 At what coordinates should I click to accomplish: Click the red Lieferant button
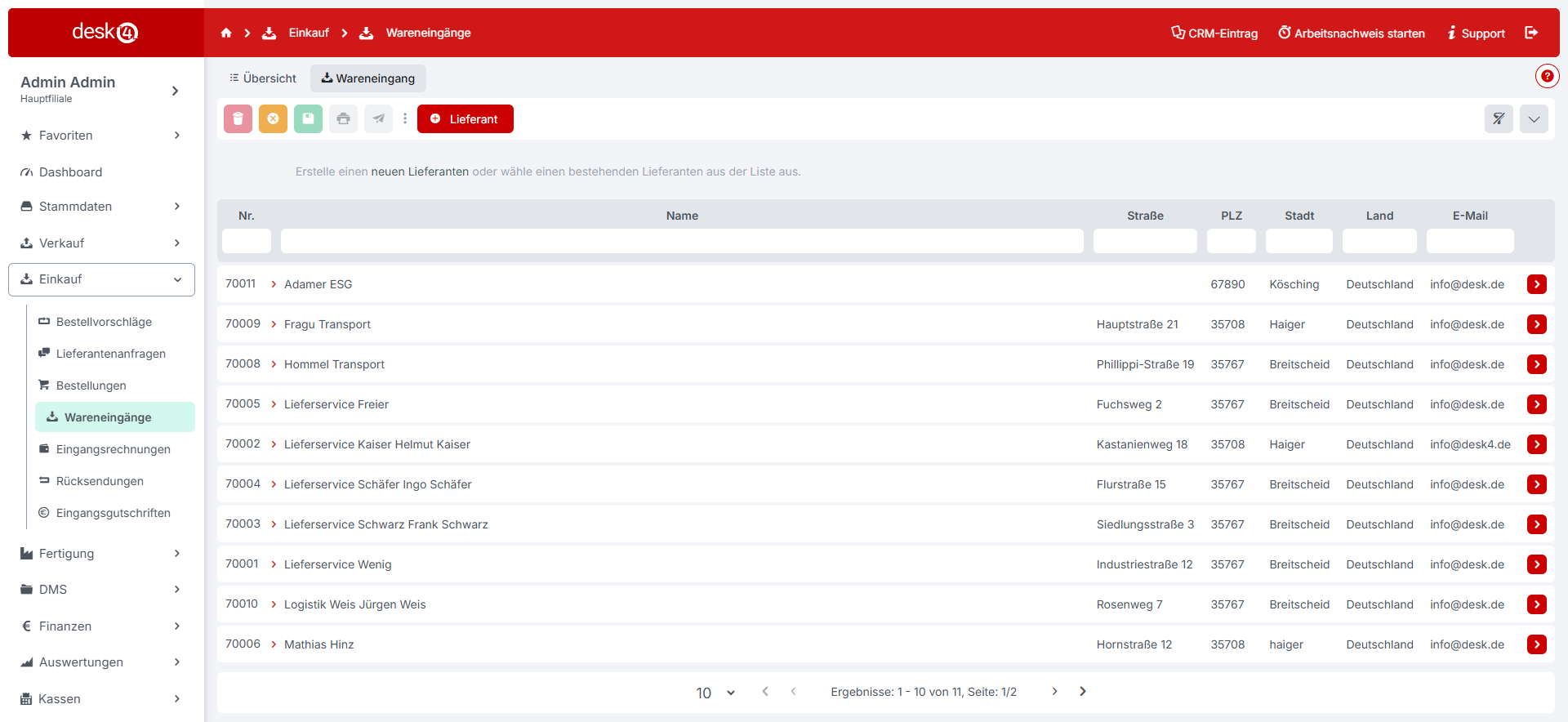point(465,119)
